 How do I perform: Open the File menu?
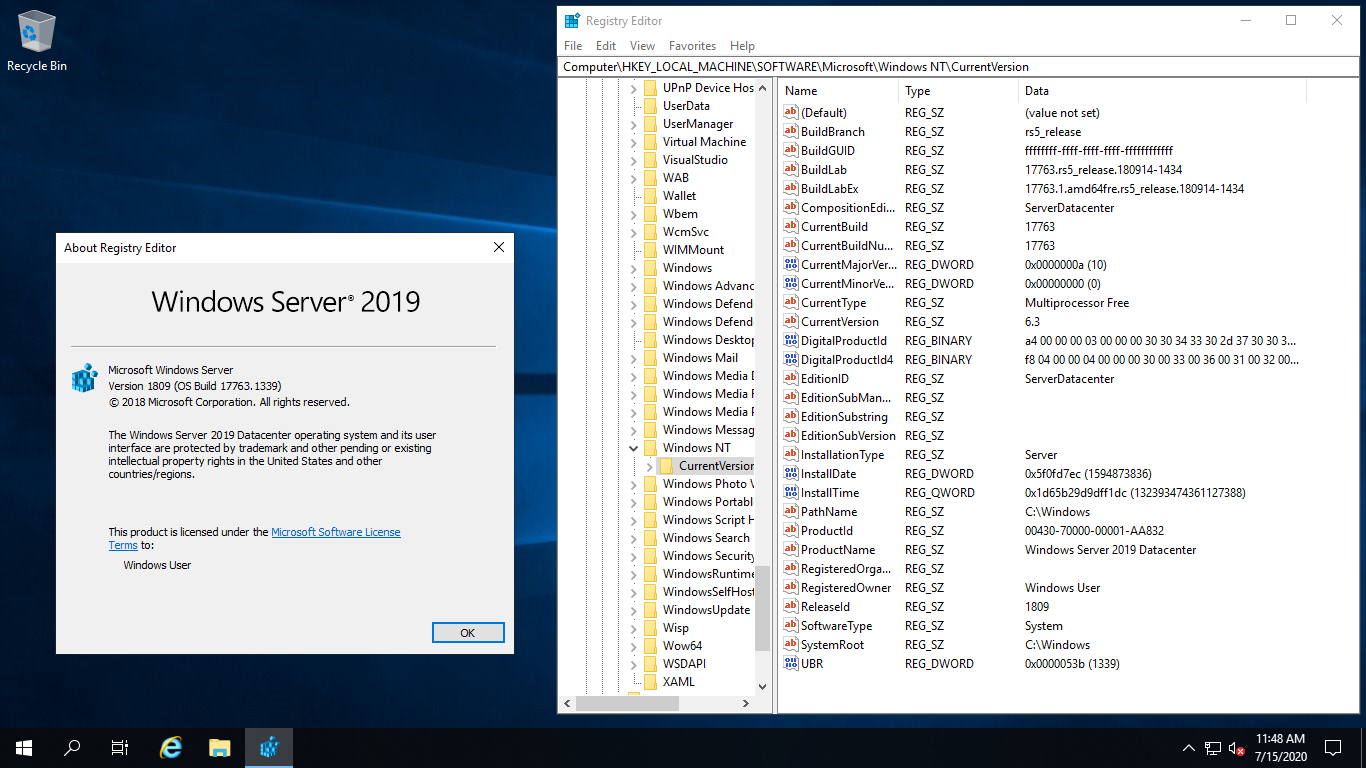click(x=573, y=46)
